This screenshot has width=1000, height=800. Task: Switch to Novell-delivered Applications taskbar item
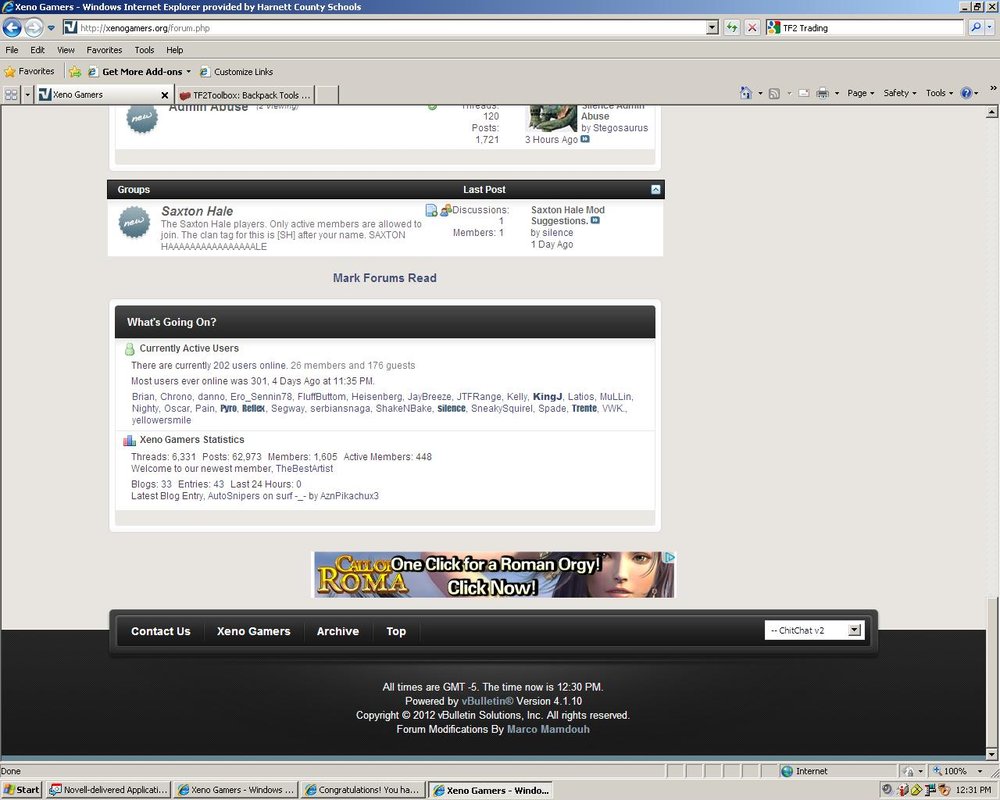(109, 790)
